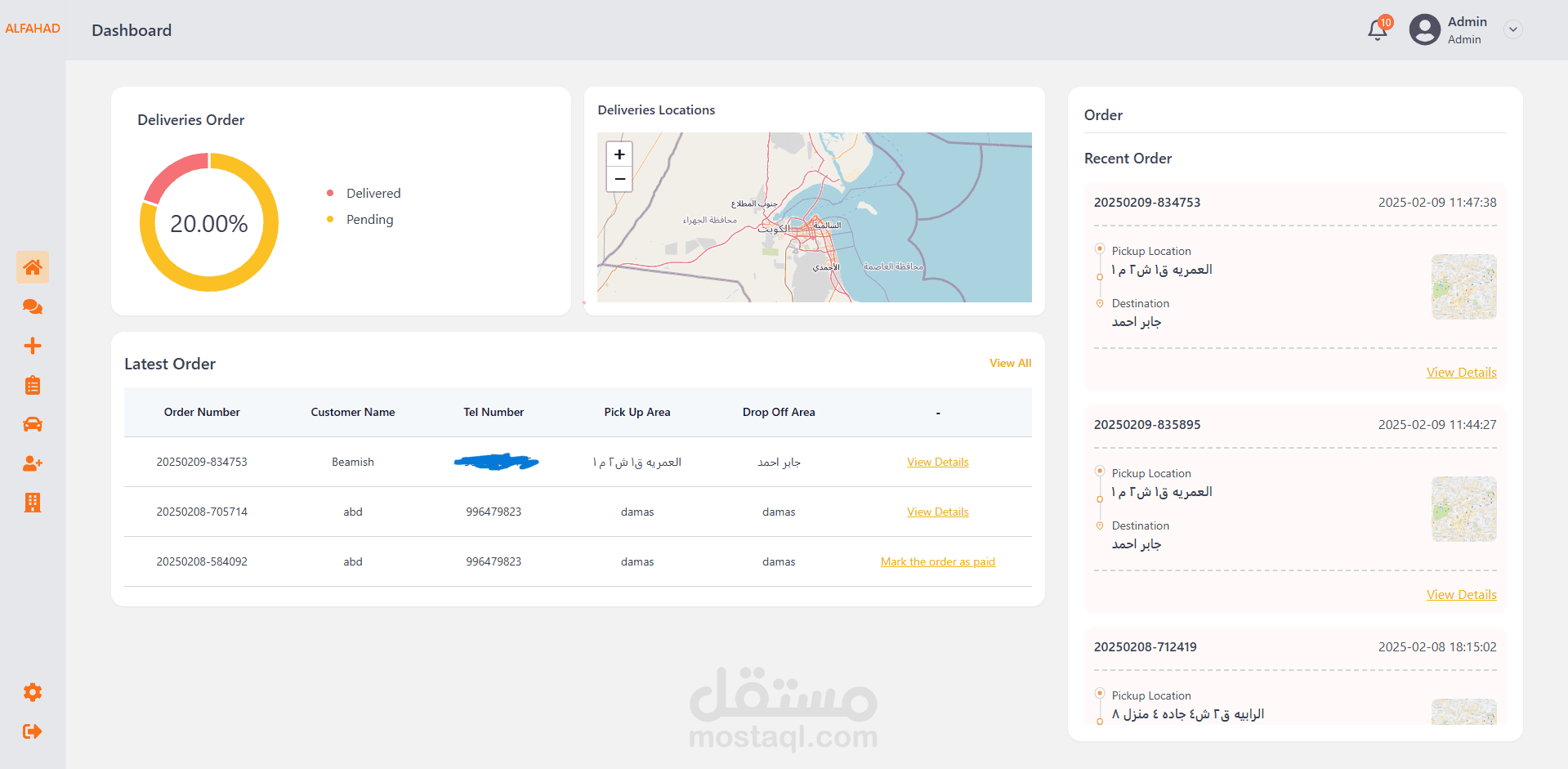Open map thumbnail of recent order 20250209-835895
1568x769 pixels.
pyautogui.click(x=1463, y=509)
